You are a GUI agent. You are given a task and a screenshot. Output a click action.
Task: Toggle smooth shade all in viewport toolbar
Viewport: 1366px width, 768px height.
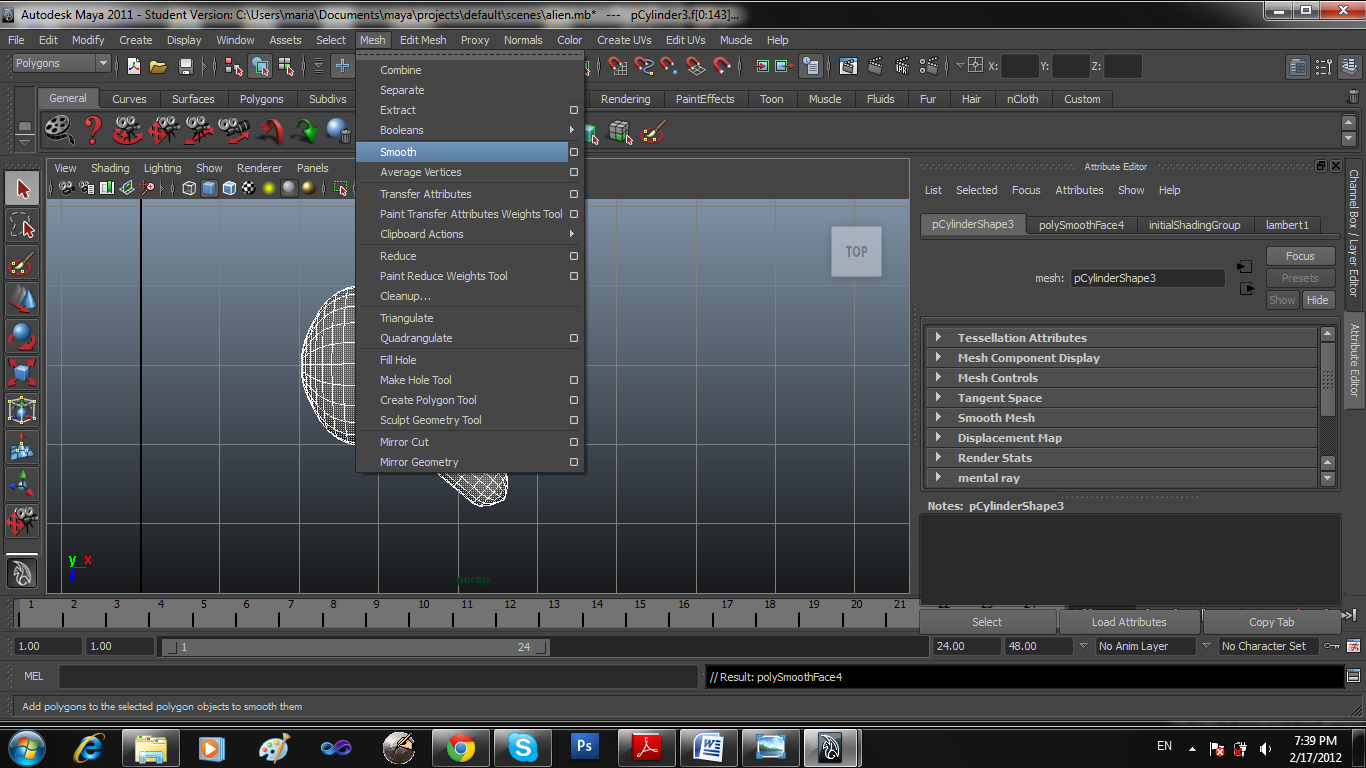tap(209, 188)
